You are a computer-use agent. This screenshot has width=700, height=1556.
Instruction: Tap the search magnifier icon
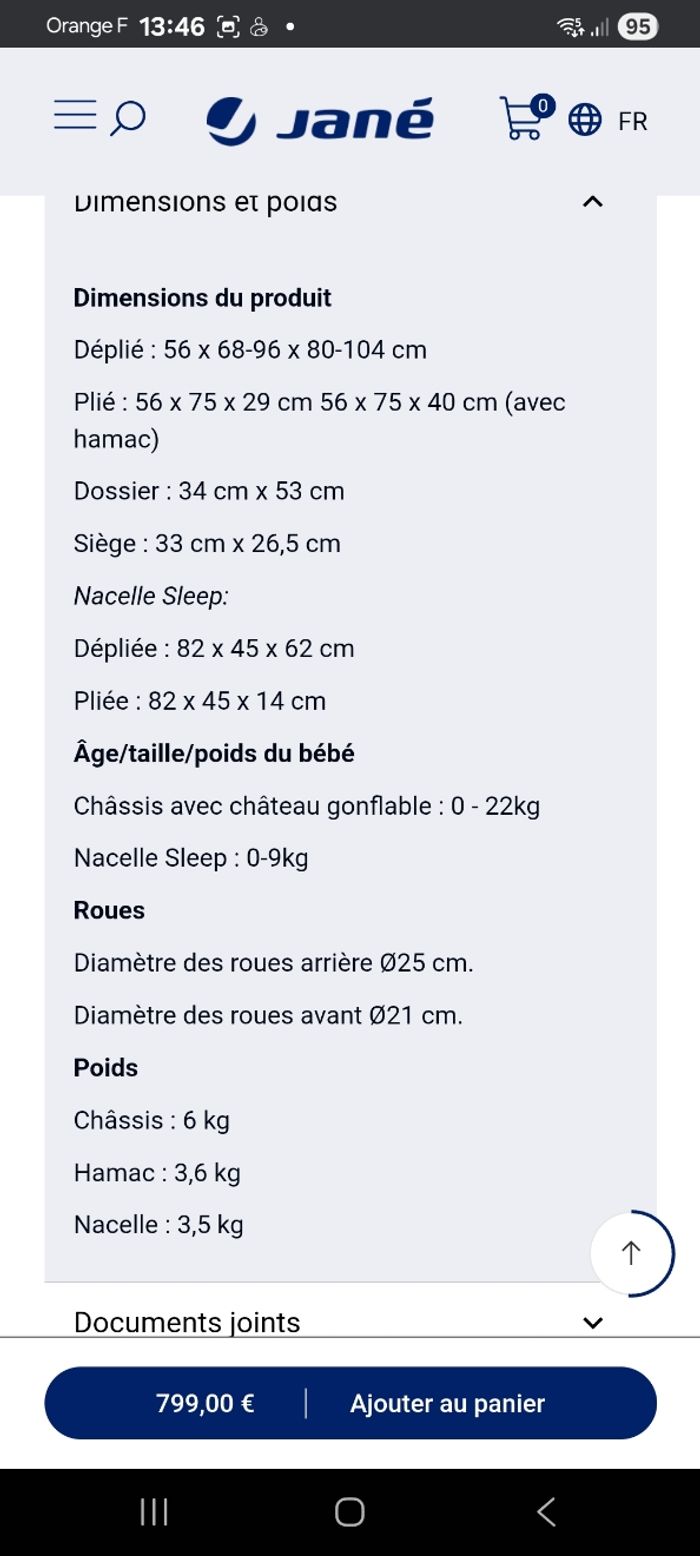pos(127,119)
